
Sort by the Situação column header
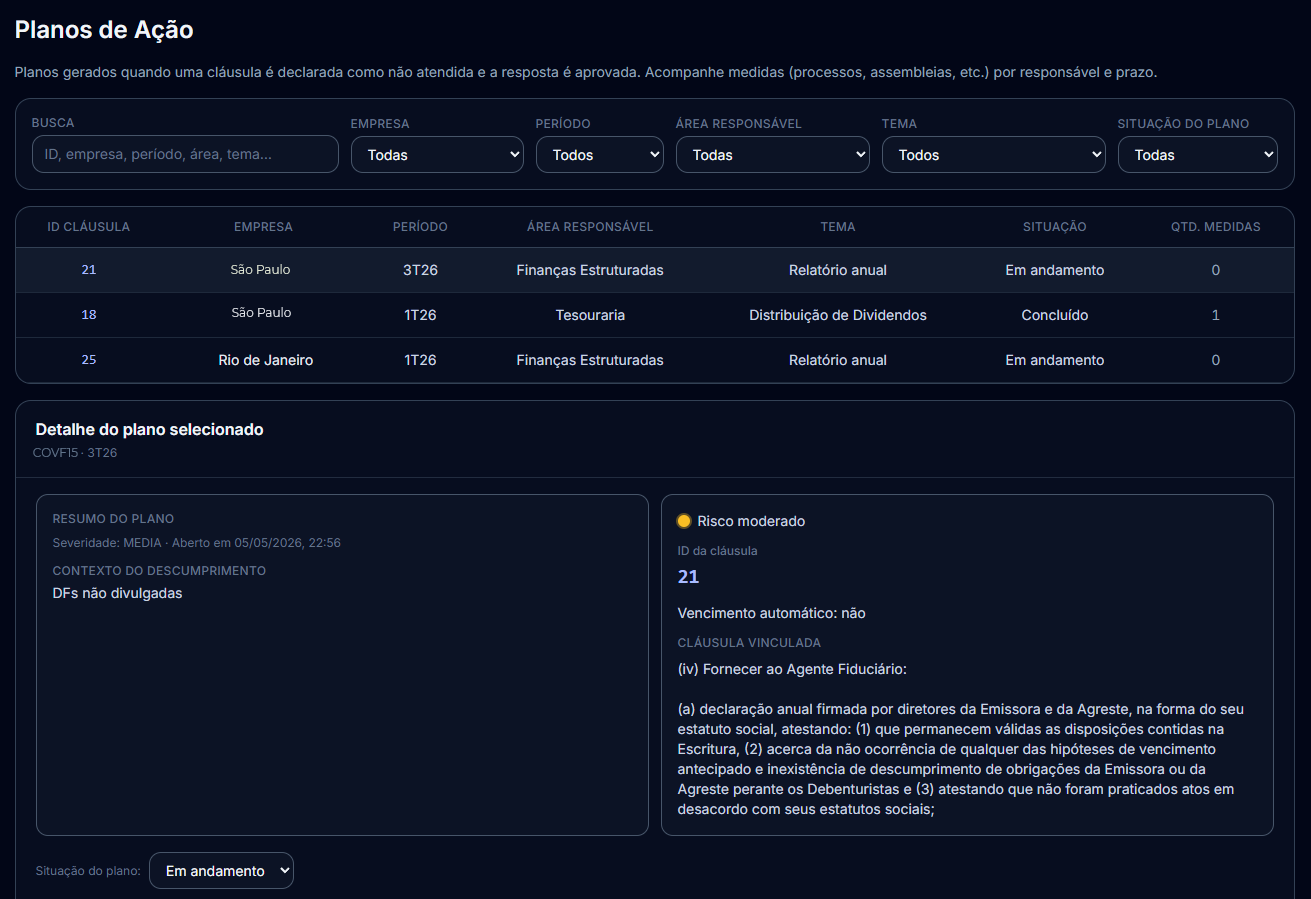pos(1055,227)
